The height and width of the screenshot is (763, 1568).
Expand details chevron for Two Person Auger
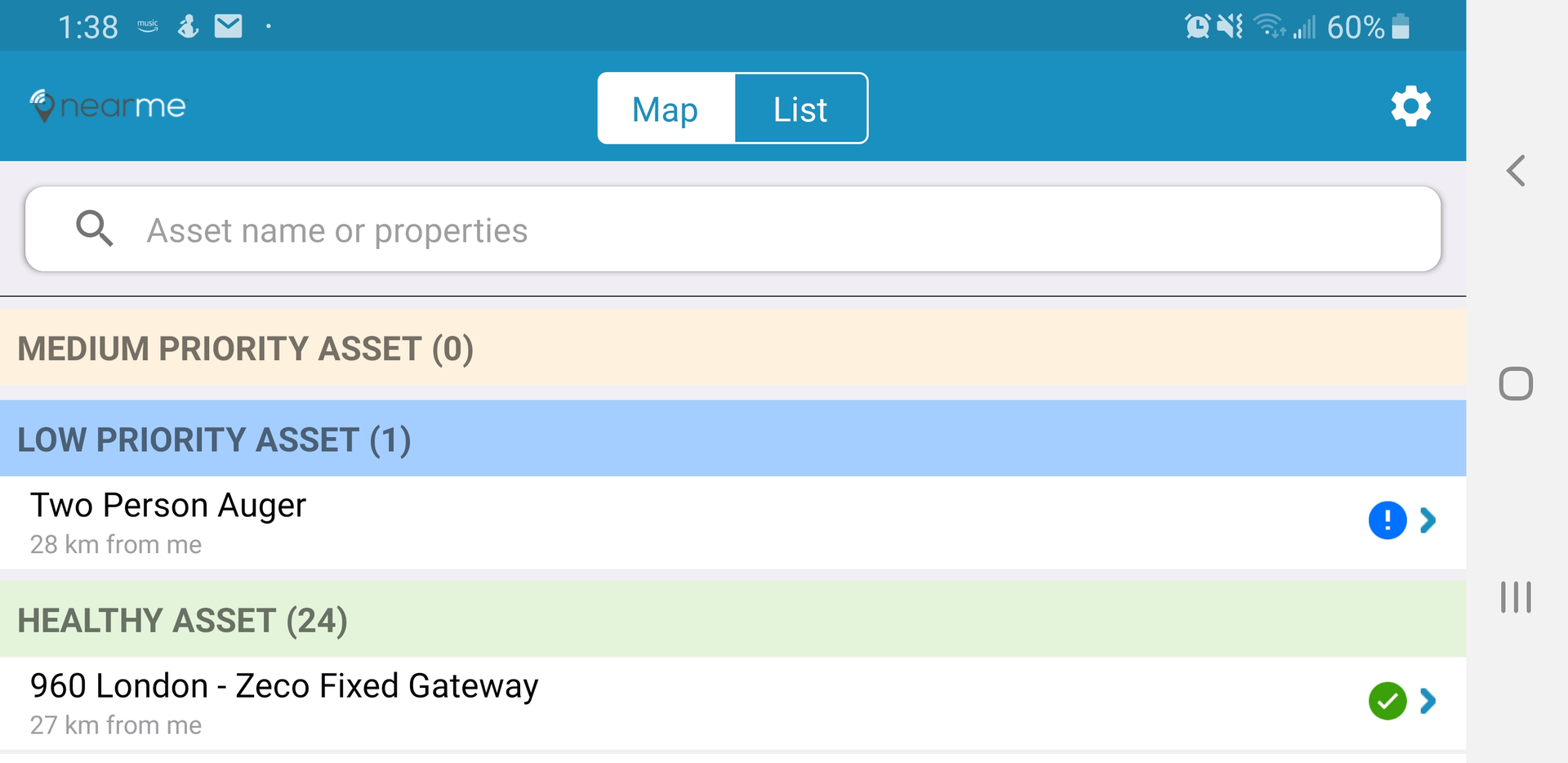1428,520
